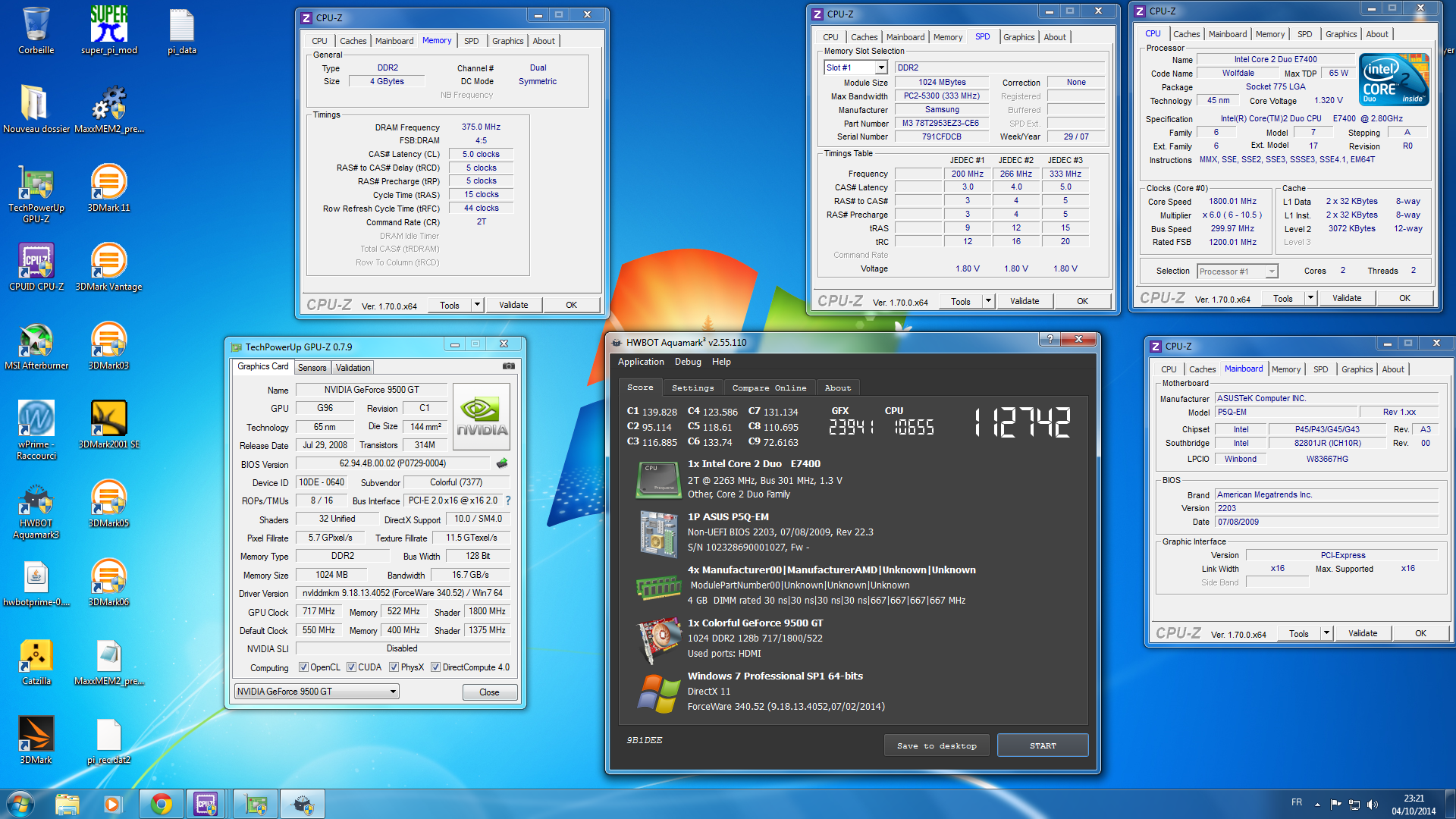Viewport: 1456px width, 819px height.
Task: Launch the 3DMark05 desktop shortcut
Action: (x=109, y=504)
